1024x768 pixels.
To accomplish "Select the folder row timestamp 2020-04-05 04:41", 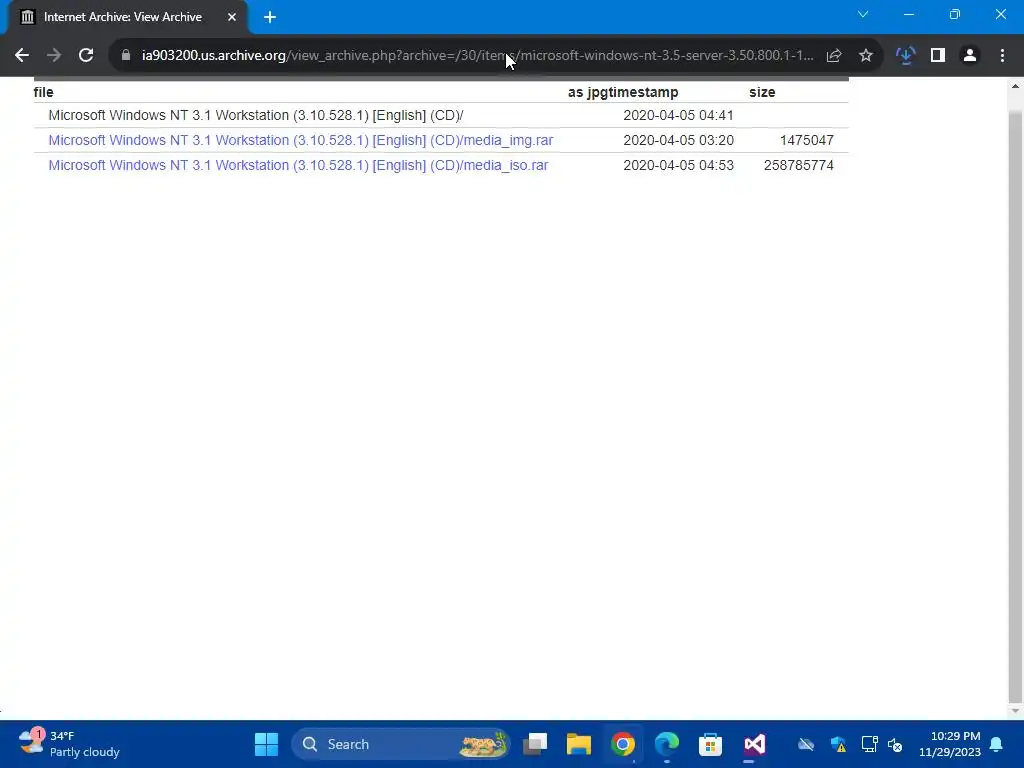I will [x=678, y=116].
